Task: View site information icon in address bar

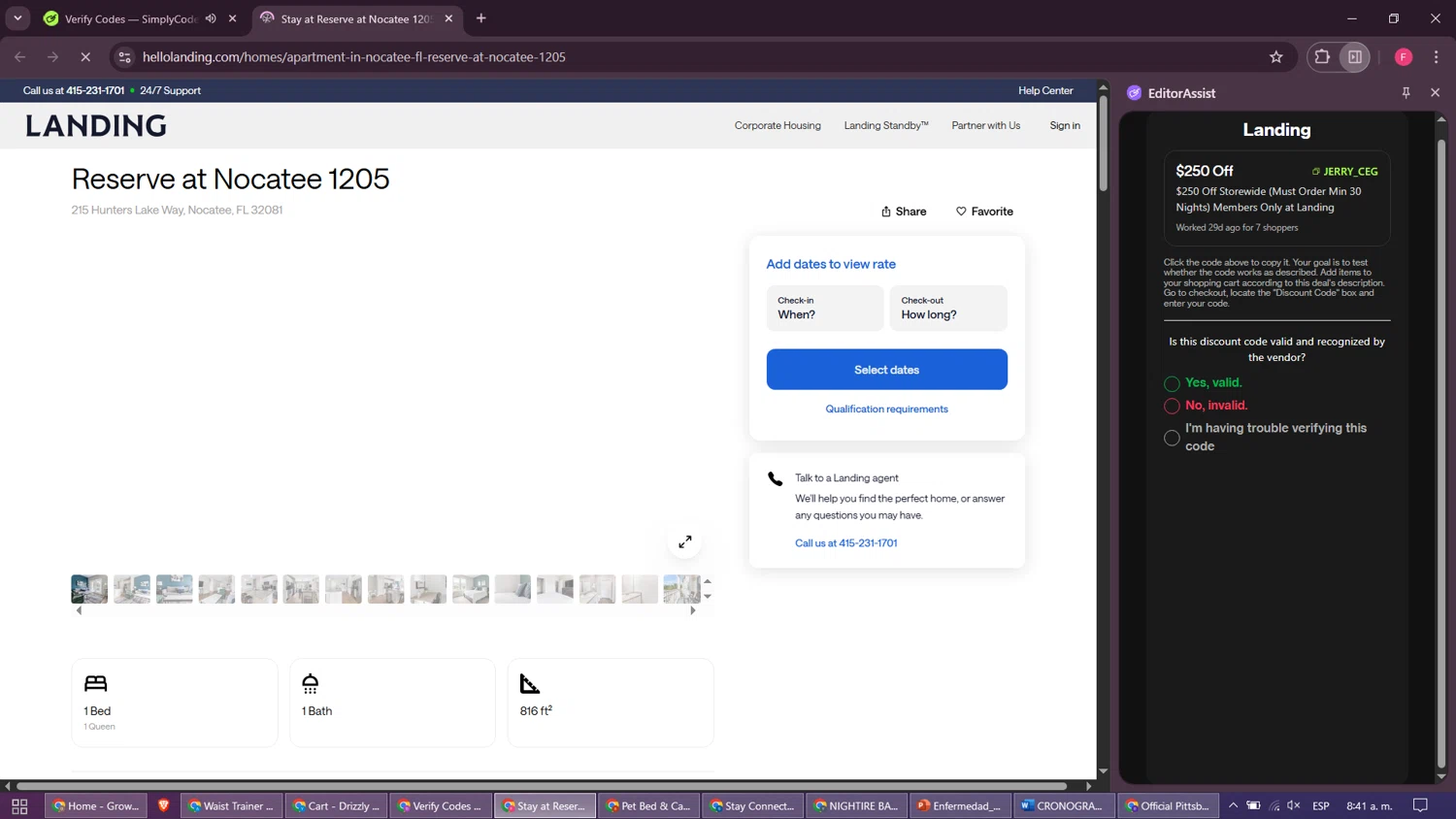Action: point(124,57)
